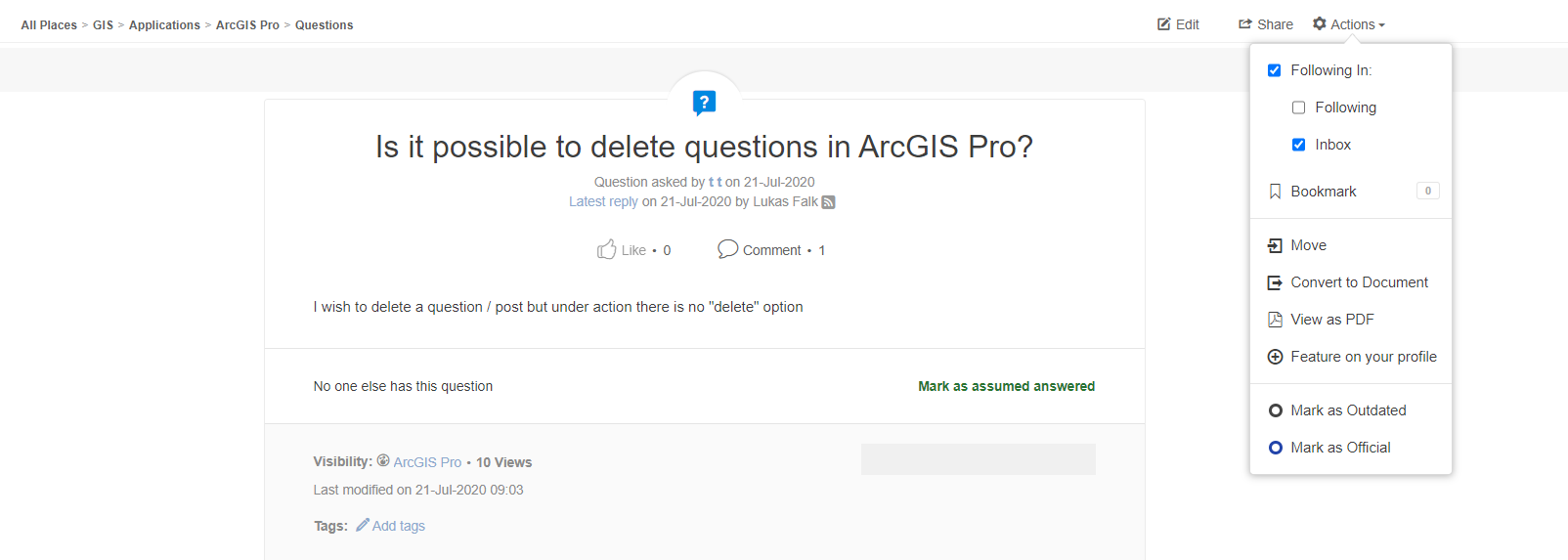The image size is (1568, 560).
Task: Click the RSS feed icon beside Lukas Falk
Action: tap(828, 202)
